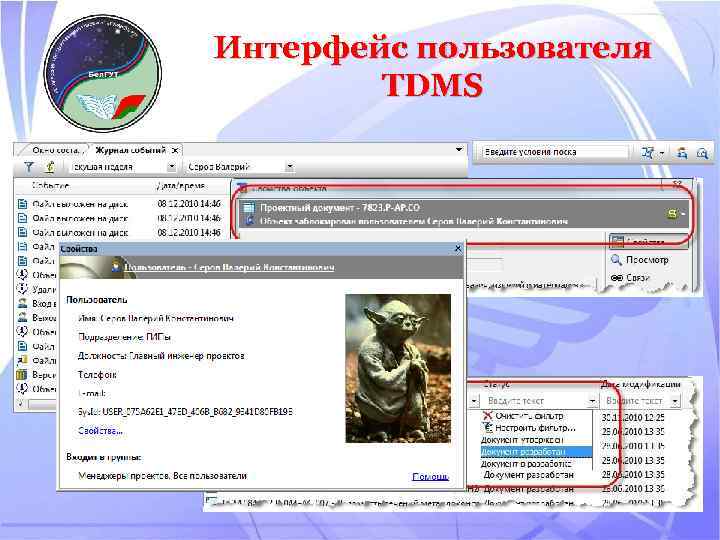
Task: Click the 'Введите условия поиска' search field
Action: point(555,152)
